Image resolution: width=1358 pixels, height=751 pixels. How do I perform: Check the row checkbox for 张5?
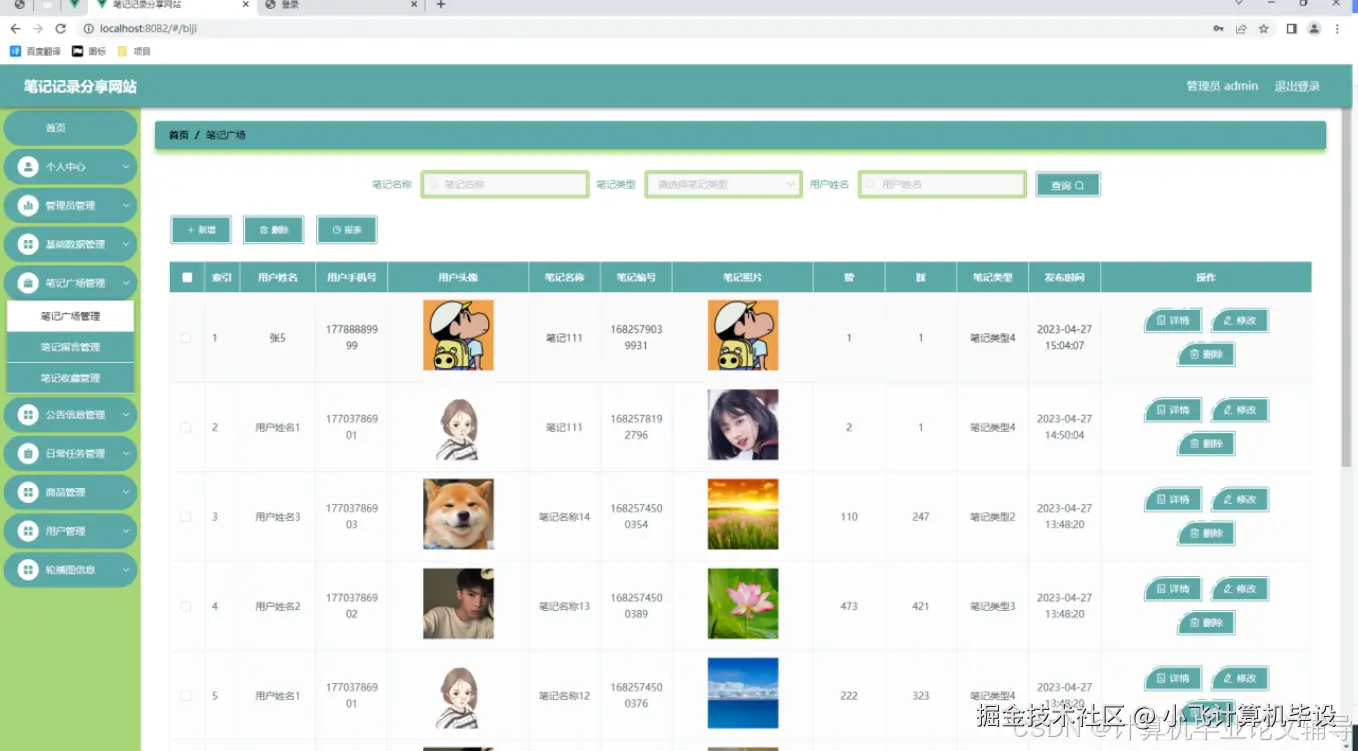(186, 338)
